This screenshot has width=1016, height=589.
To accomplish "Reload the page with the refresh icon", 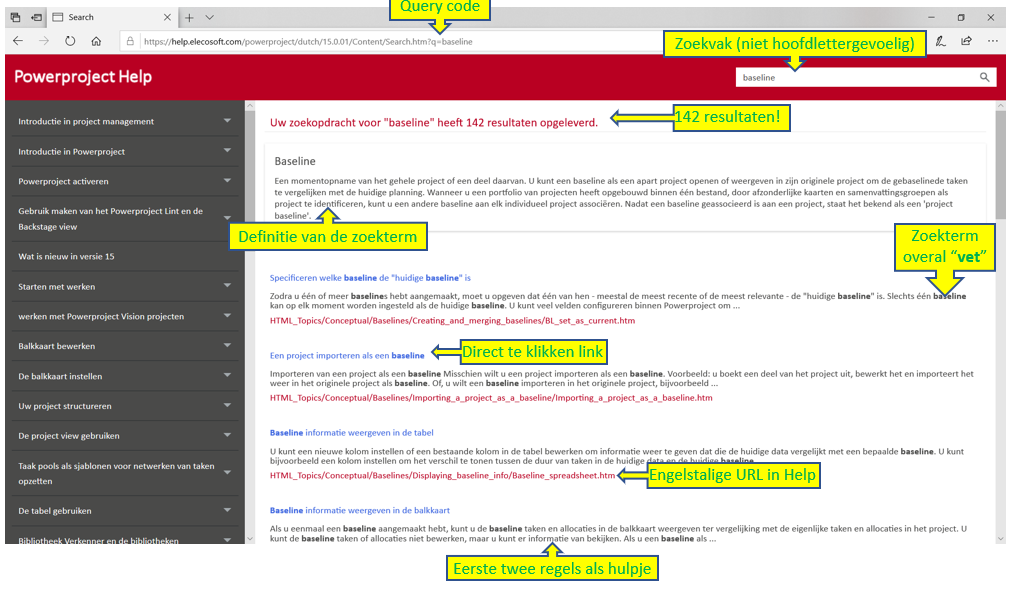I will point(70,41).
